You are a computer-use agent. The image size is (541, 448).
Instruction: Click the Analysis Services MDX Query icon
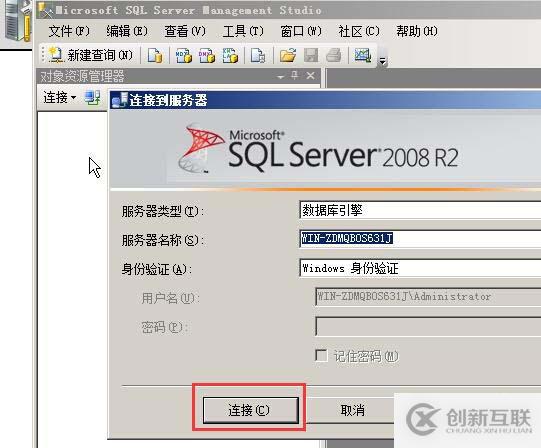tap(184, 55)
